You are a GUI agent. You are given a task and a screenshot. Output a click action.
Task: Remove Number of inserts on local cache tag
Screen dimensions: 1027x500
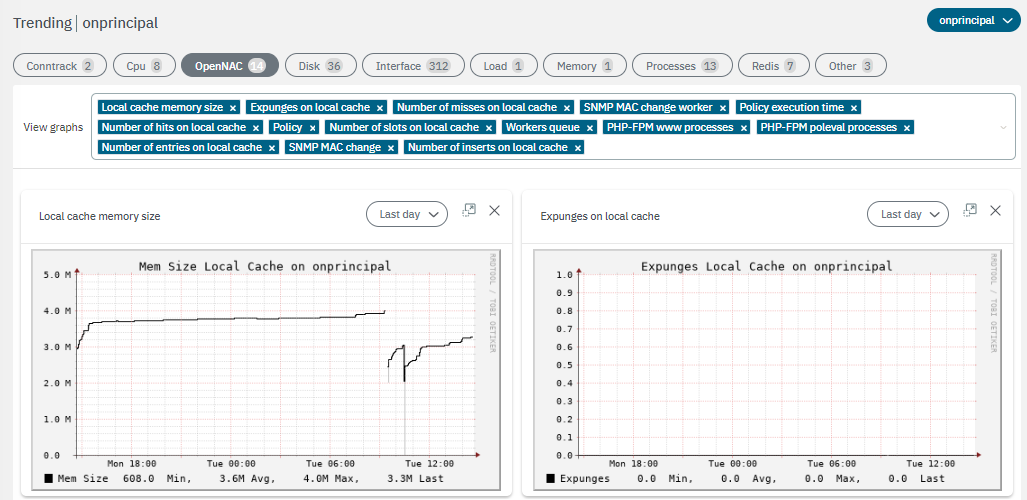577,148
